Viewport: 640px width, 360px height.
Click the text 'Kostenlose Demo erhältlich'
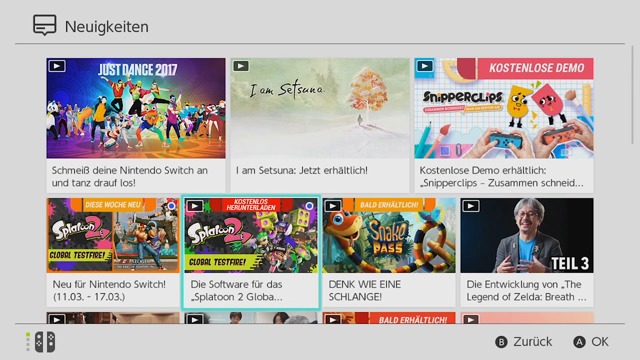click(x=482, y=170)
